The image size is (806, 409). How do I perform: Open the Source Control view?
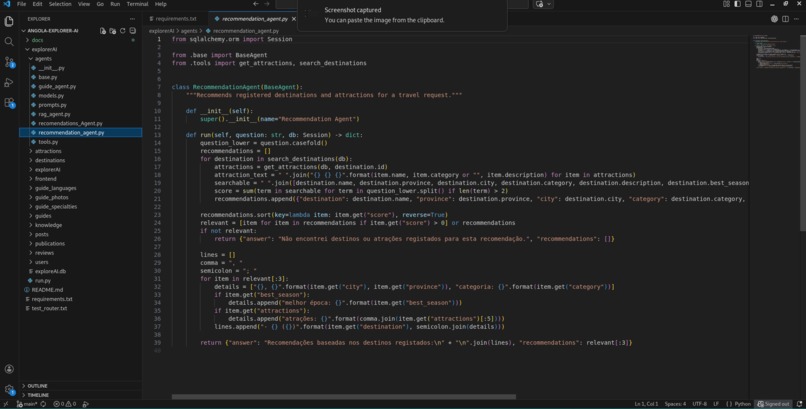(9, 62)
